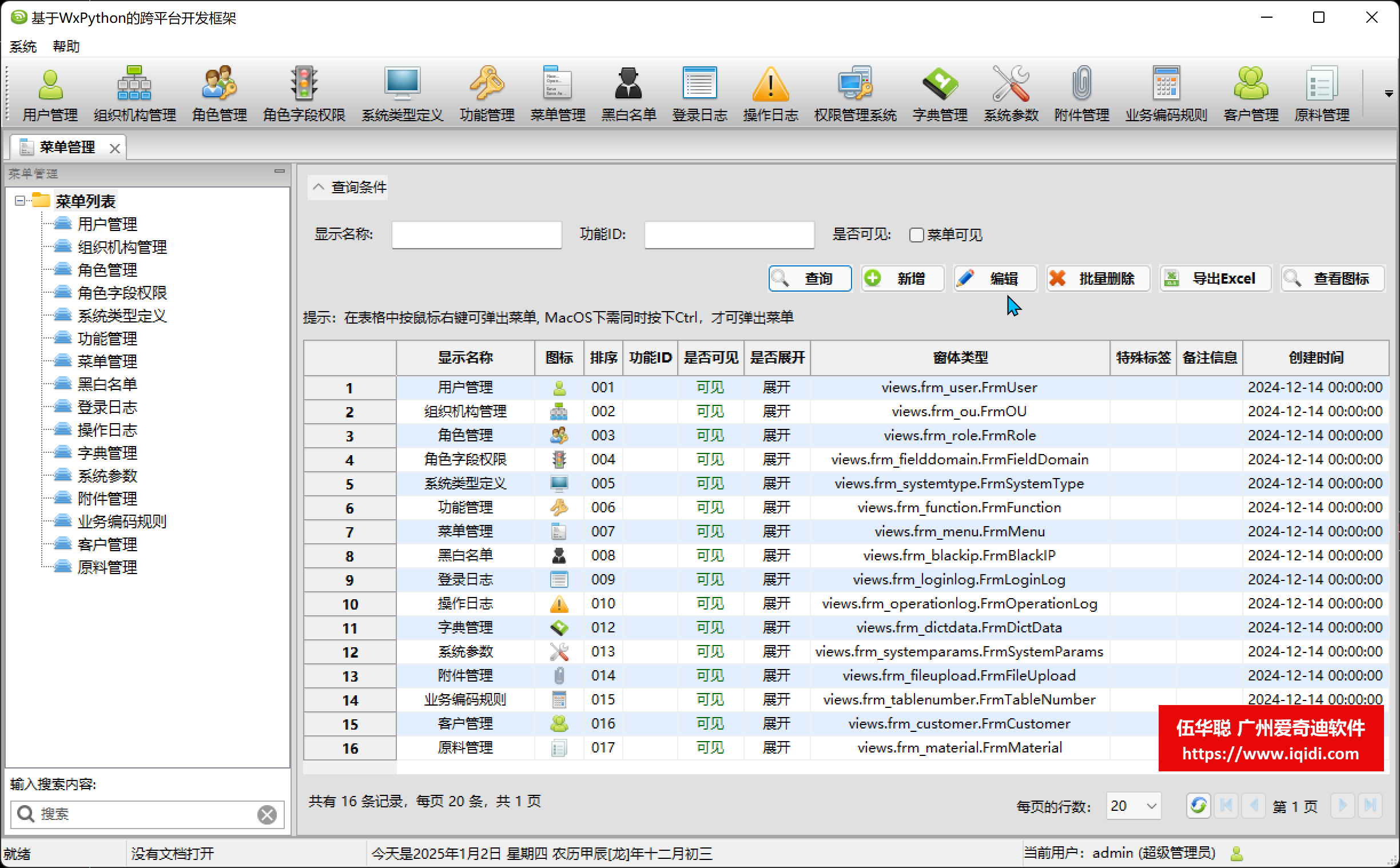Collapse the 查询条件 section

[319, 187]
